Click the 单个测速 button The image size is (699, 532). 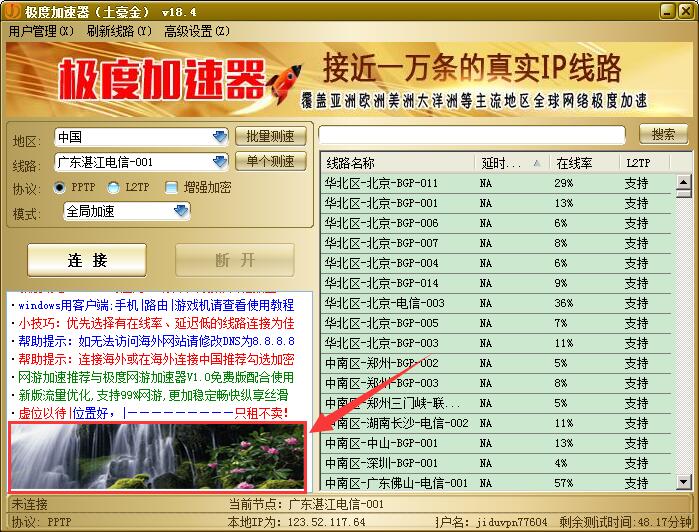point(271,161)
